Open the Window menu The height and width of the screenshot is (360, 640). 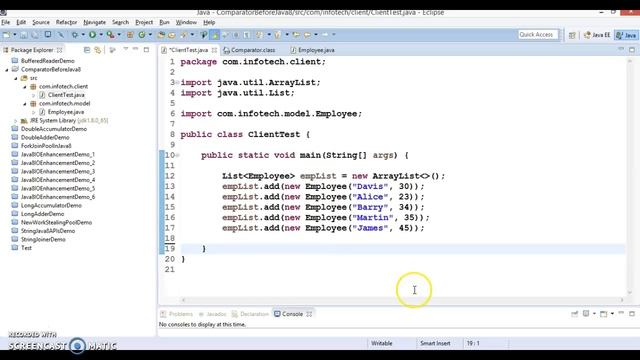(186, 22)
